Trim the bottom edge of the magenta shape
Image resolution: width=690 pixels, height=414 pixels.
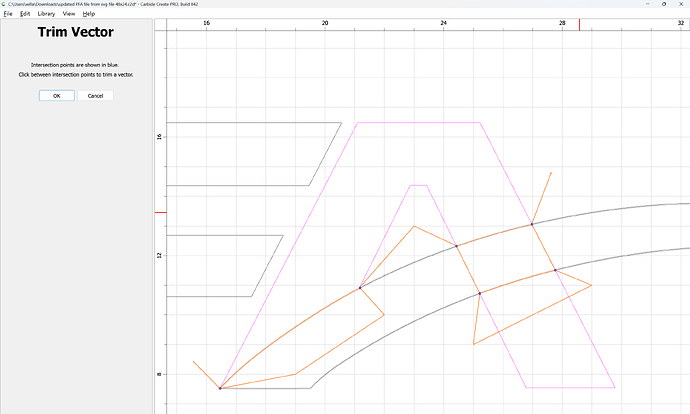coord(570,387)
